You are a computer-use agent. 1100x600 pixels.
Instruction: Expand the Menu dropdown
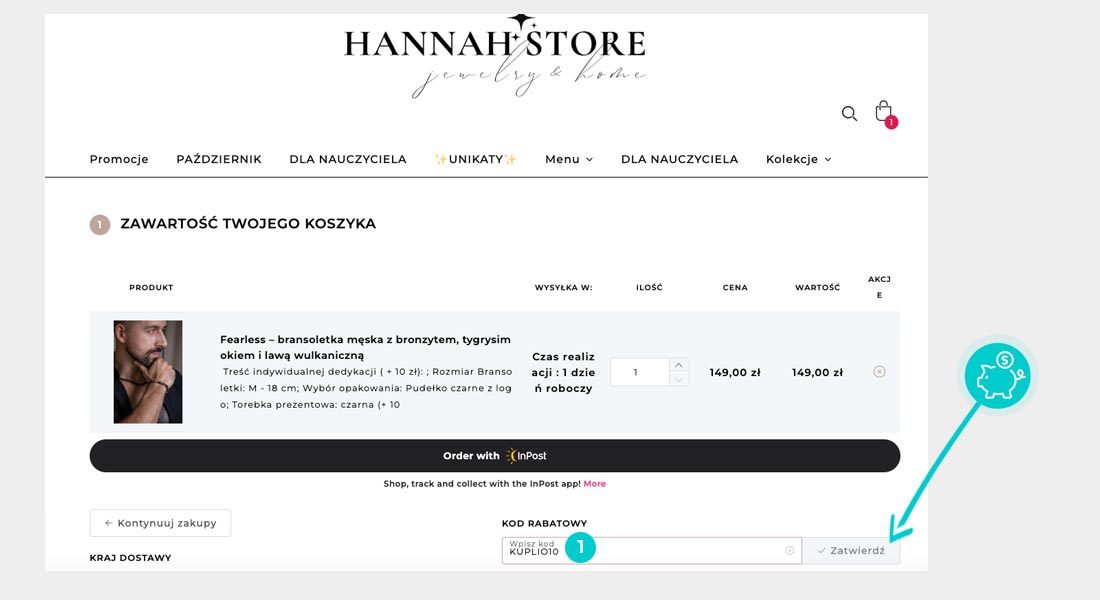(568, 159)
